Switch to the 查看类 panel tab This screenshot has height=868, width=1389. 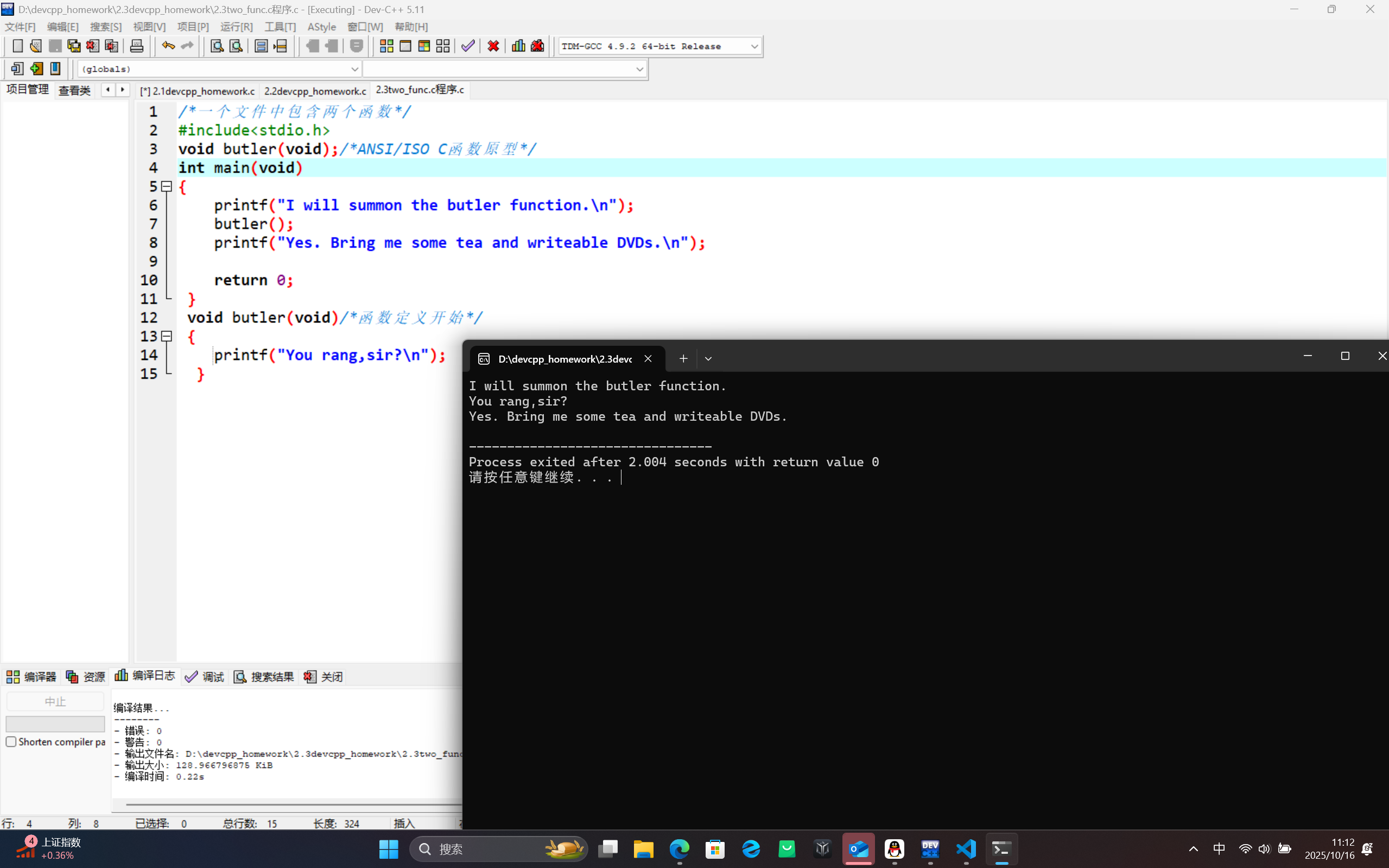pyautogui.click(x=74, y=91)
